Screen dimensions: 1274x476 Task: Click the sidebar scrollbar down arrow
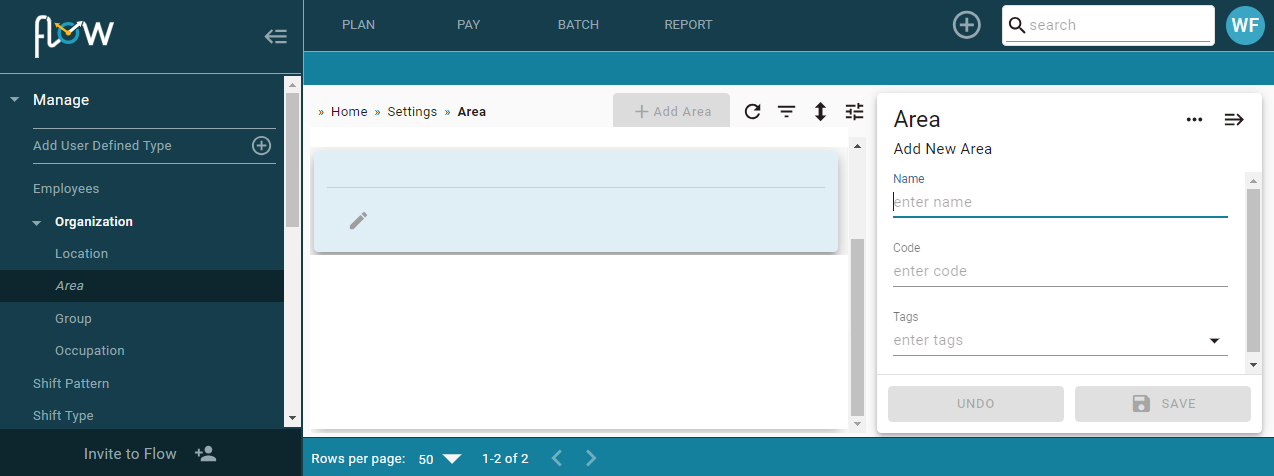(x=292, y=417)
